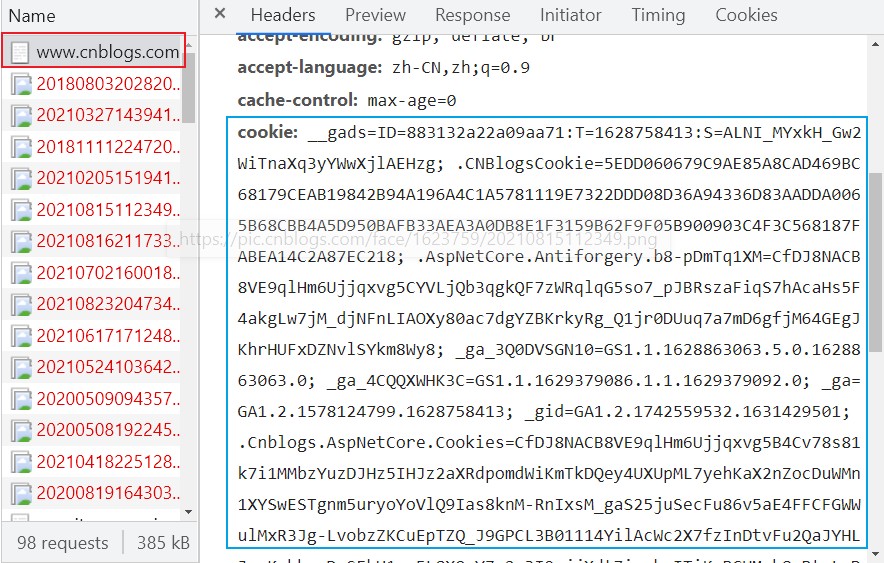
Task: Click image icon for request 20200819164303
Action: click(x=21, y=495)
